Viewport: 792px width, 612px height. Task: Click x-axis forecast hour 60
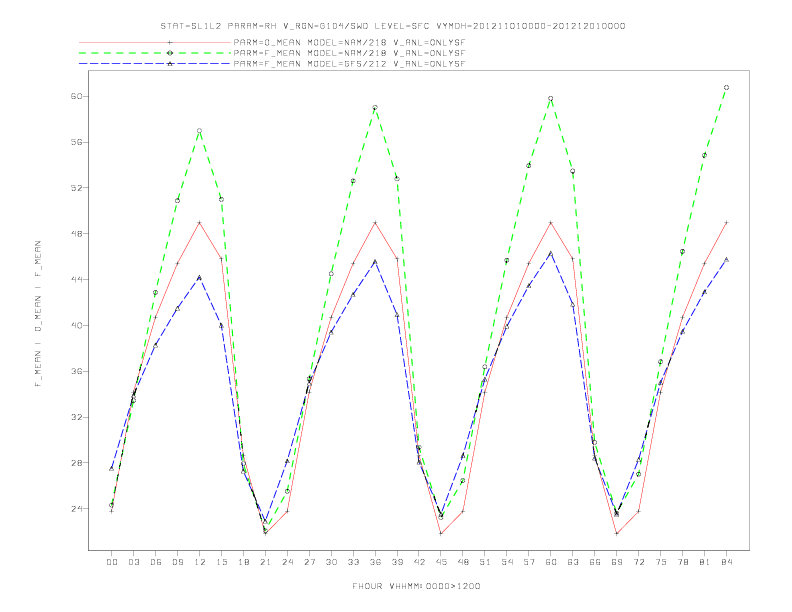click(x=551, y=562)
